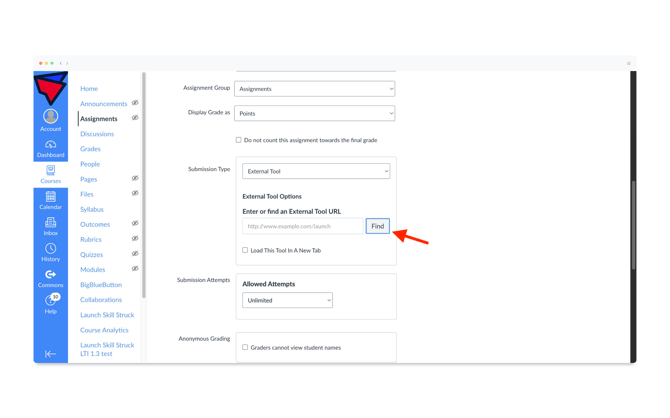Click browser forward arrow
The image size is (670, 418).
(67, 63)
